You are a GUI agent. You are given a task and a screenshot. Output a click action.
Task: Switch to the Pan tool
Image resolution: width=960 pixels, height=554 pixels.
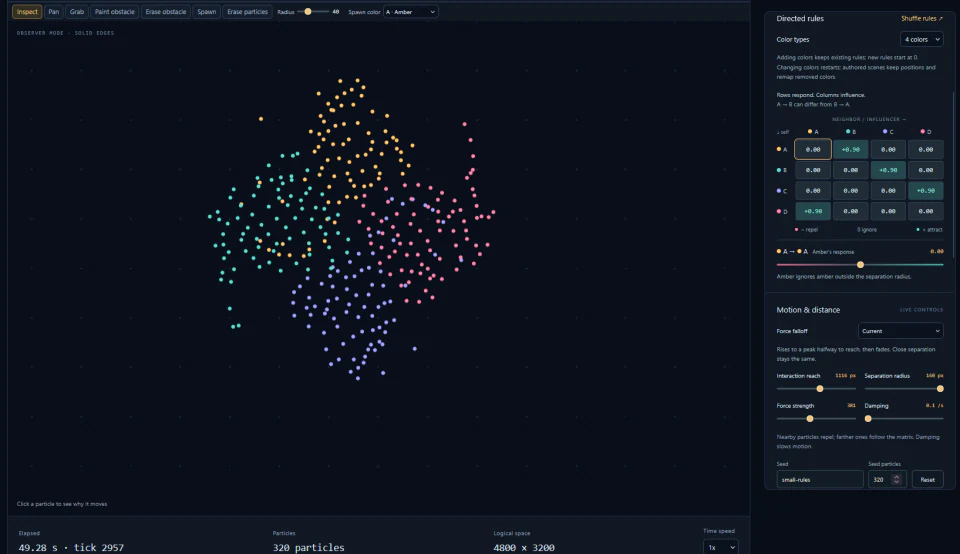pos(54,12)
